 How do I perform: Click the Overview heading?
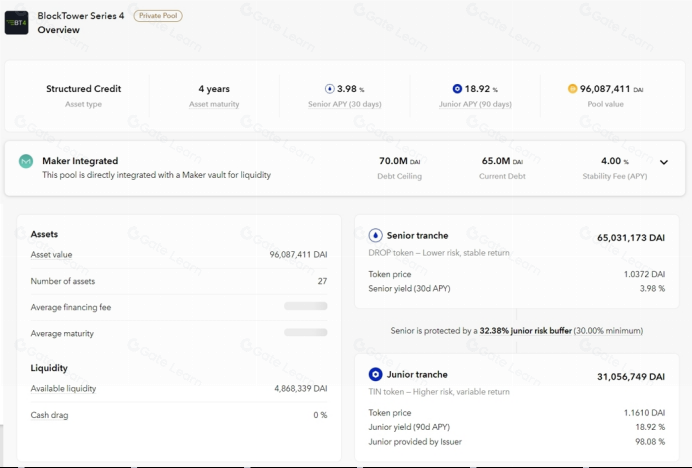[x=59, y=30]
